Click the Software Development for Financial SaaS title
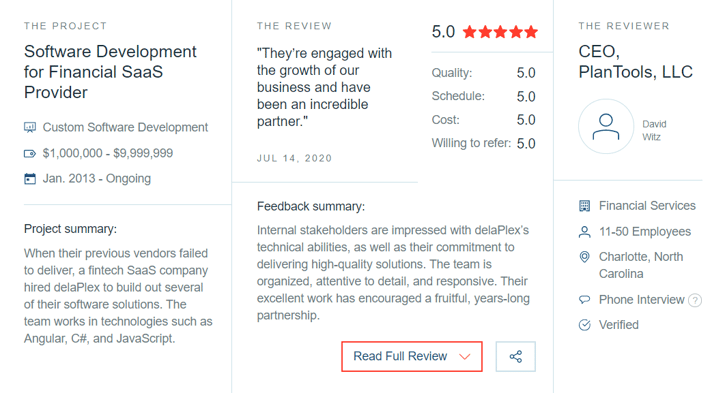The width and height of the screenshot is (725, 393). tap(110, 72)
